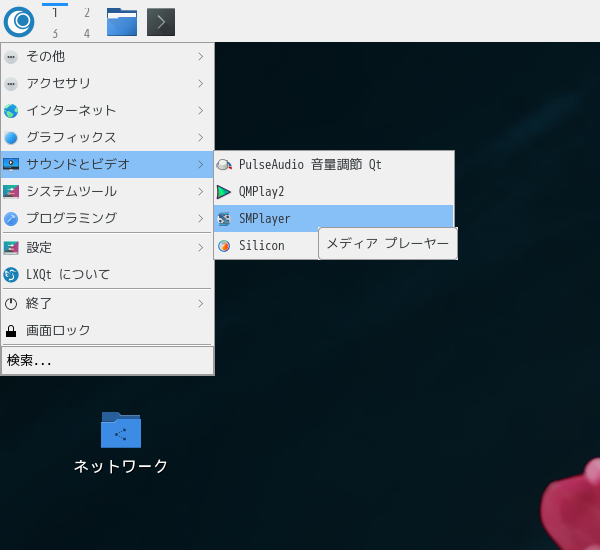Open the インターネット menu category
Image resolution: width=600 pixels, height=550 pixels.
[x=107, y=111]
